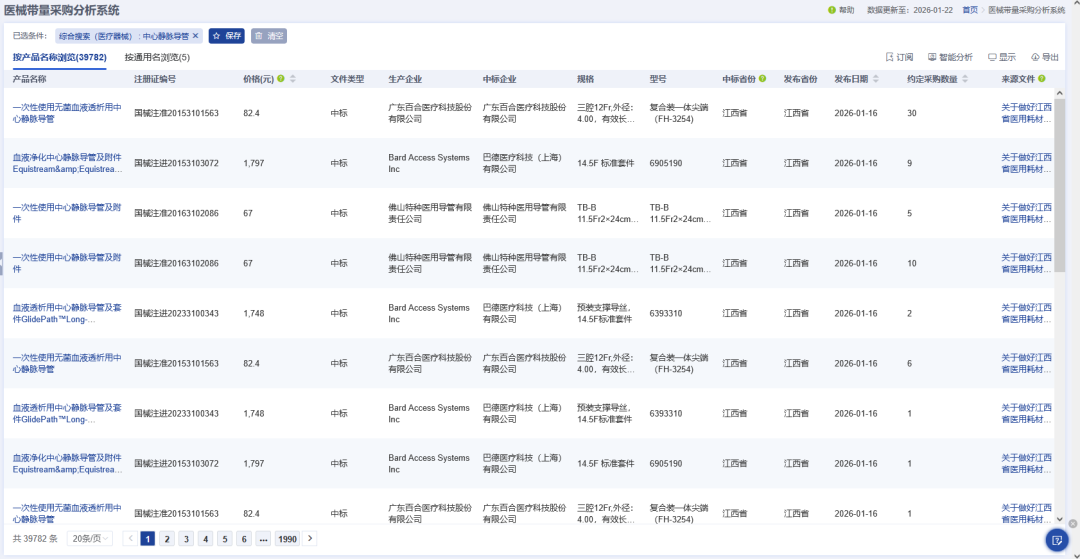Click the green help icon beside 价格(元)

coord(280,79)
